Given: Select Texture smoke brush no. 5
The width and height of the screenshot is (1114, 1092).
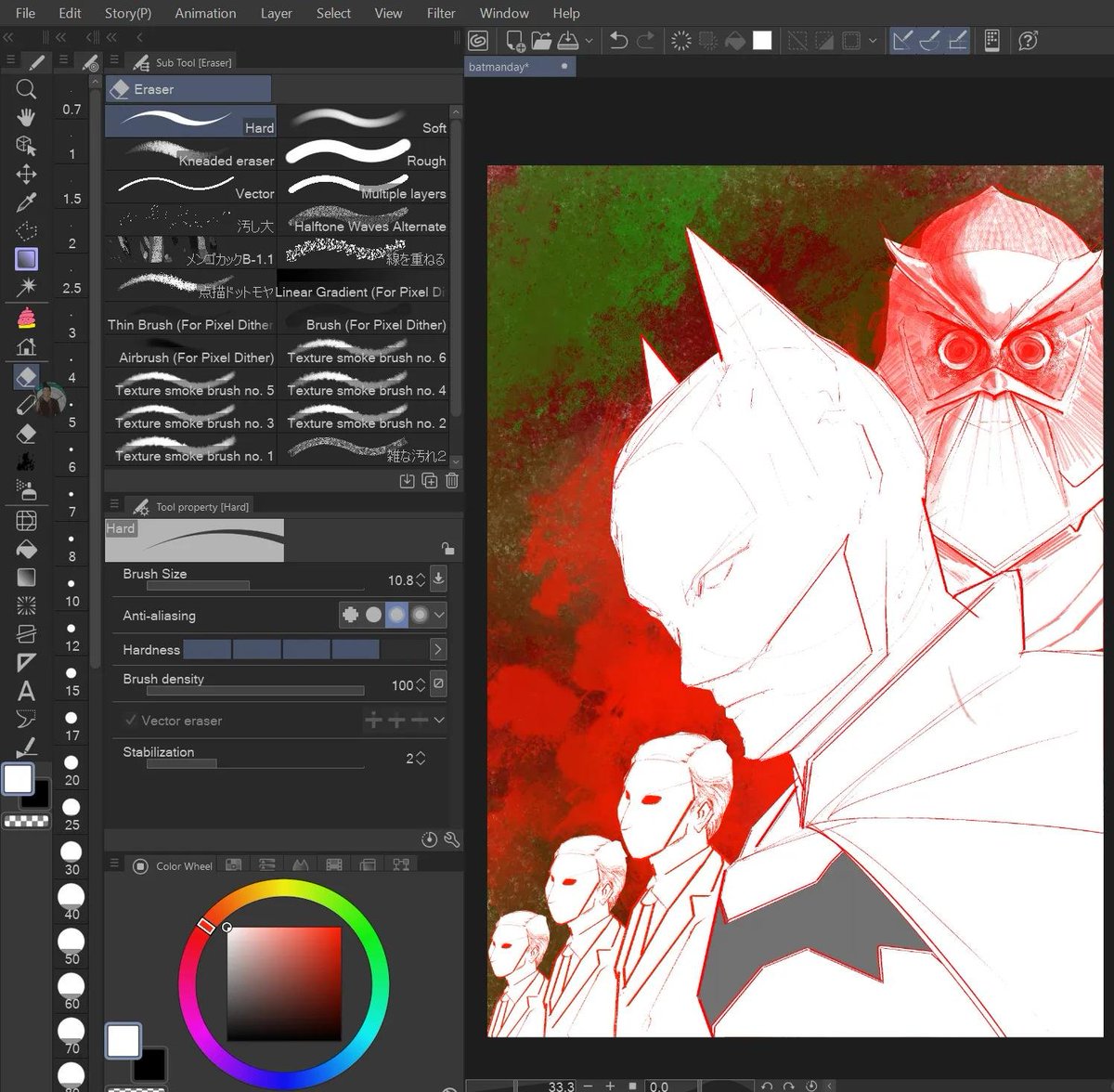Looking at the screenshot, I should pyautogui.click(x=191, y=384).
